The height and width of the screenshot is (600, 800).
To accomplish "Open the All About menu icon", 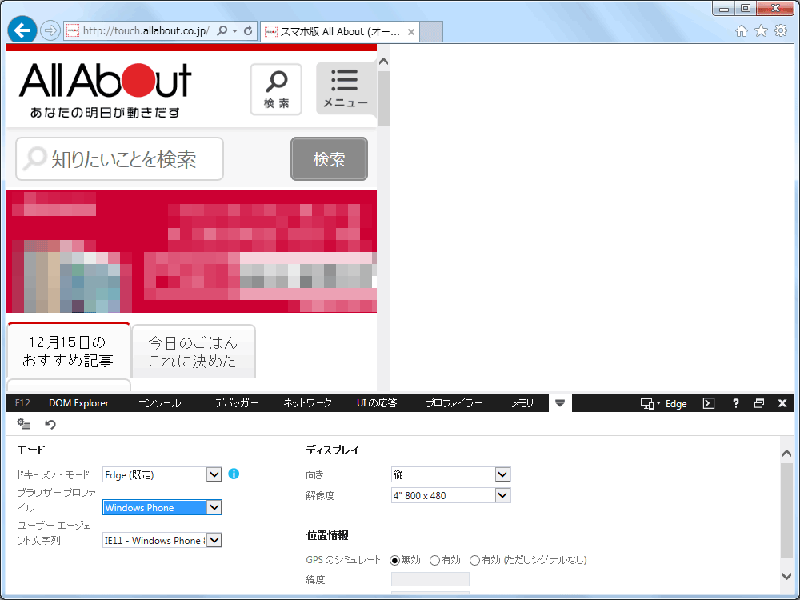I will click(345, 89).
